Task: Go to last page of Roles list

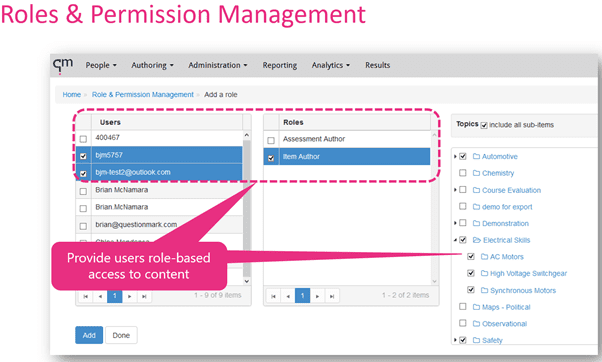Action: click(x=332, y=296)
